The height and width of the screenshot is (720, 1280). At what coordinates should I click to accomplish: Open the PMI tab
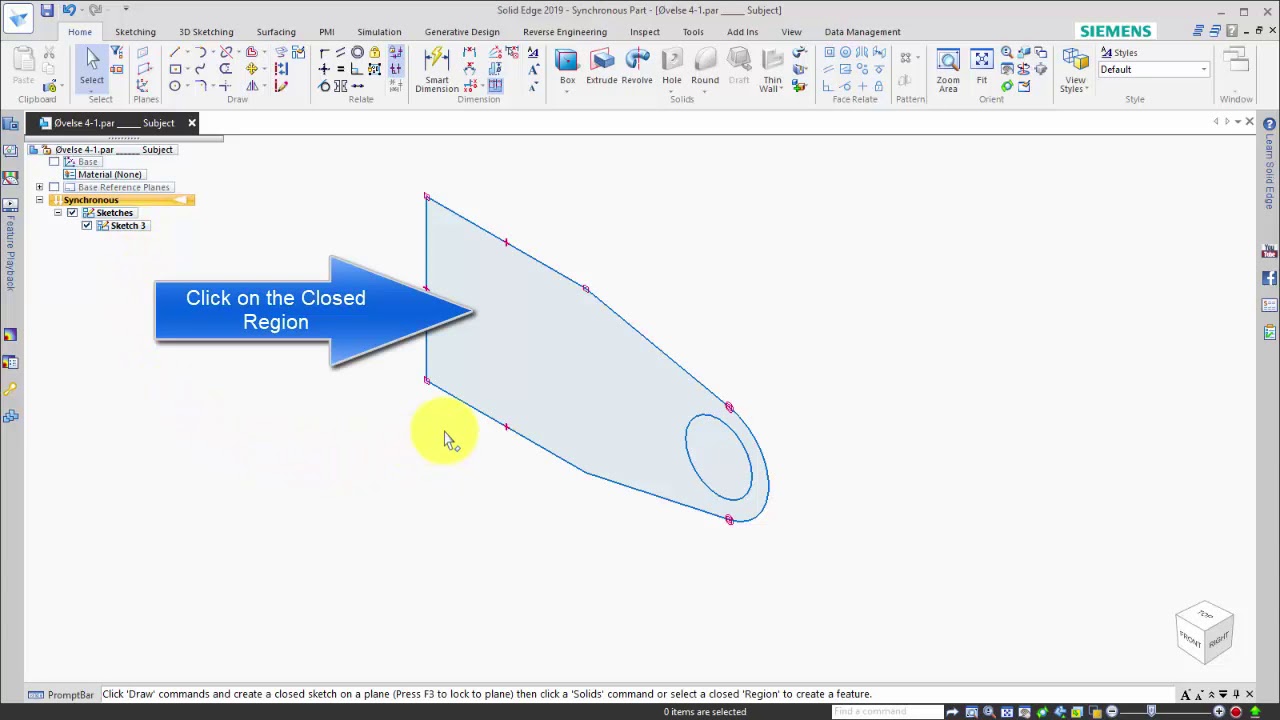327,32
